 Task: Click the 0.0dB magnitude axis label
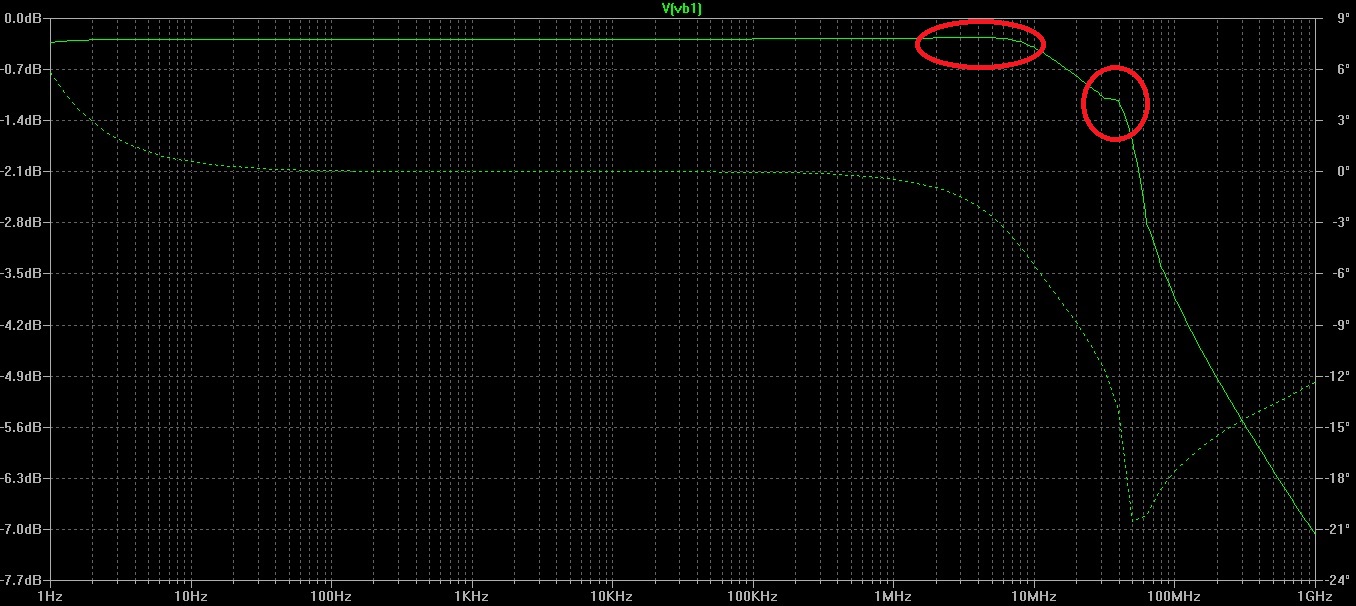(x=24, y=18)
